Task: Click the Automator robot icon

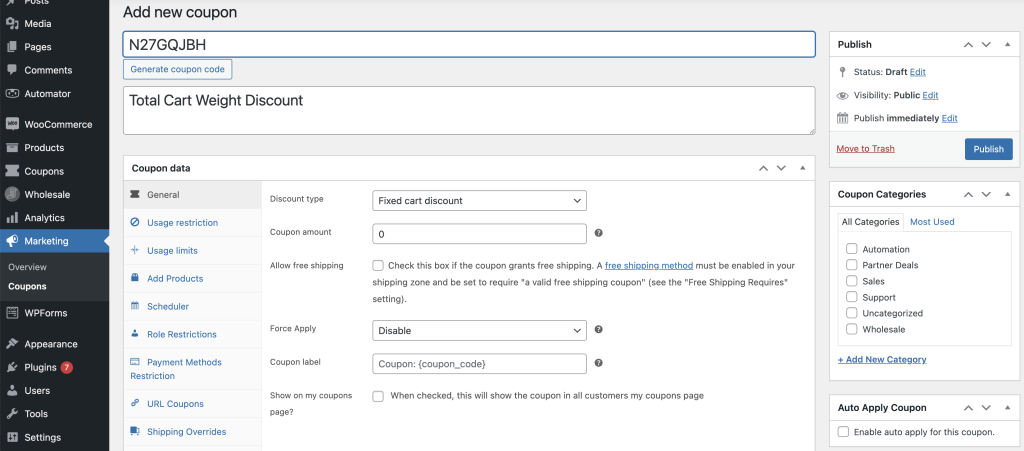Action: pos(12,93)
